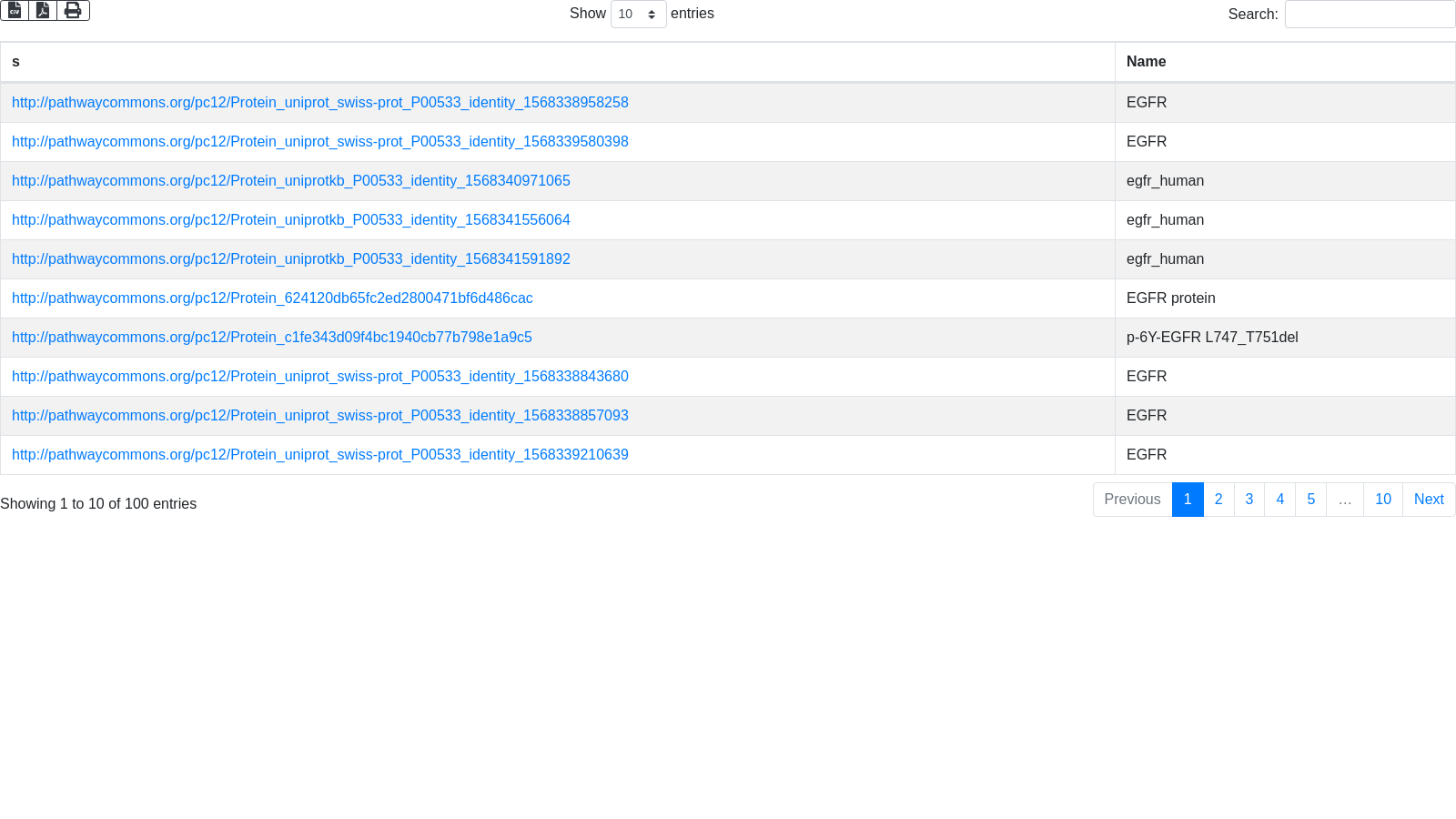Follow the Protein_c1fe343d09f4bc1940cb77b798e1a9c5 link
The image size is (1456, 819).
[x=271, y=338]
